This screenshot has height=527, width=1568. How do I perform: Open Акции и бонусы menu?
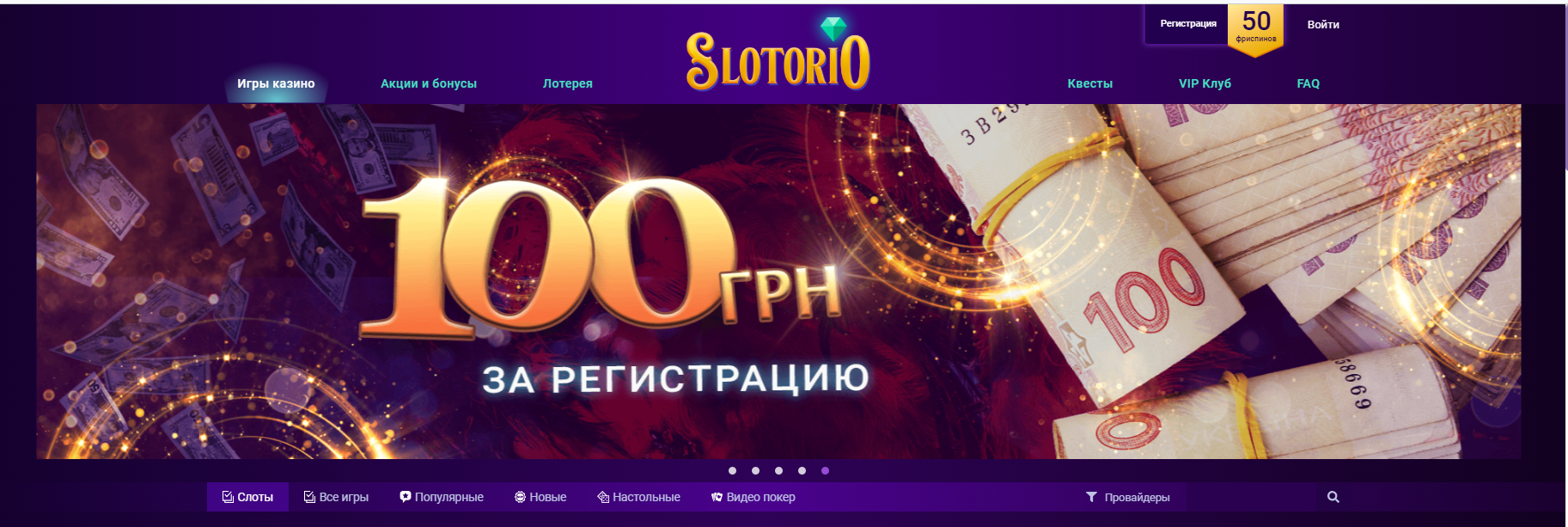click(x=429, y=83)
